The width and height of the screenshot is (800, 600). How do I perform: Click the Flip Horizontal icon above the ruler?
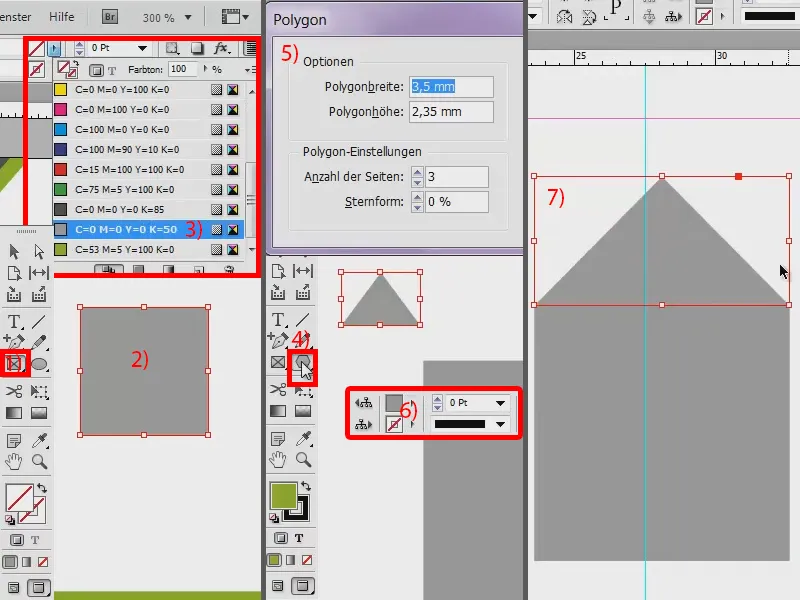pyautogui.click(x=564, y=17)
